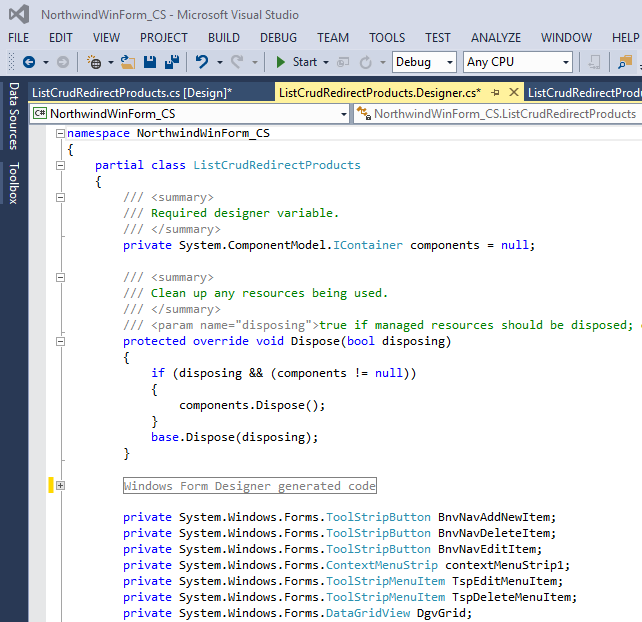Image resolution: width=642 pixels, height=622 pixels.
Task: Open the NorthwindWinForm_CS project scope dropdown
Action: tap(189, 113)
